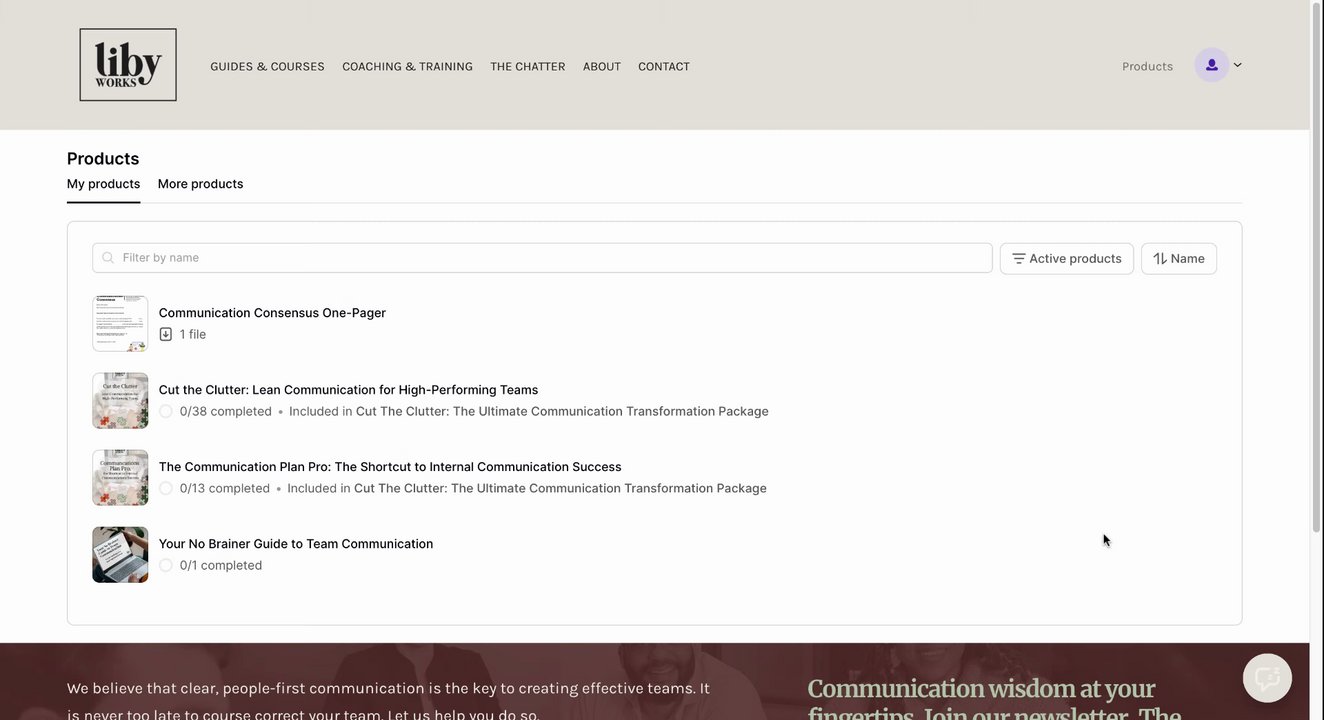This screenshot has height=720, width=1324.
Task: Open the user avatar icon
Action: [x=1212, y=65]
